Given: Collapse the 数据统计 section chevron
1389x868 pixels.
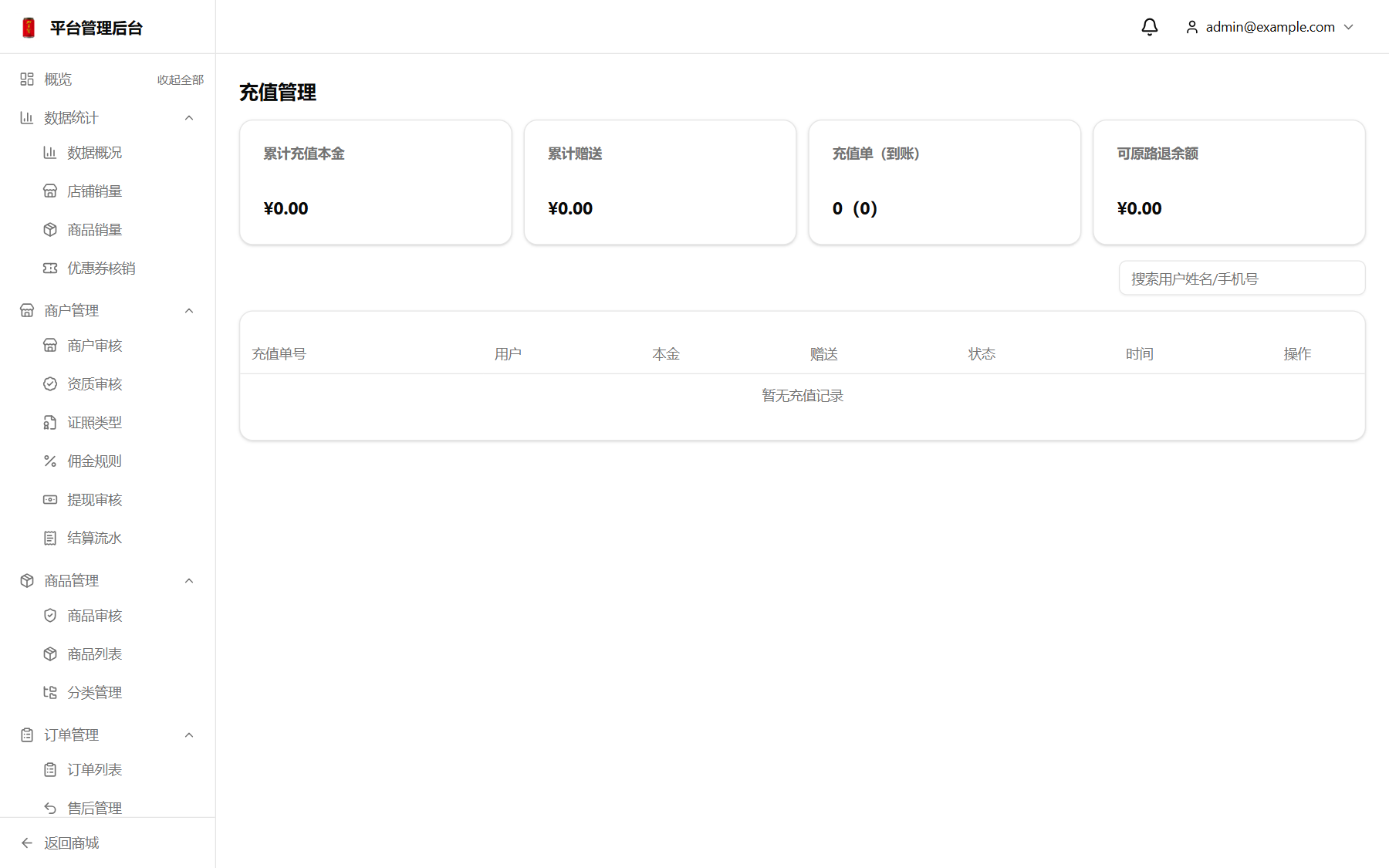Looking at the screenshot, I should (x=189, y=117).
